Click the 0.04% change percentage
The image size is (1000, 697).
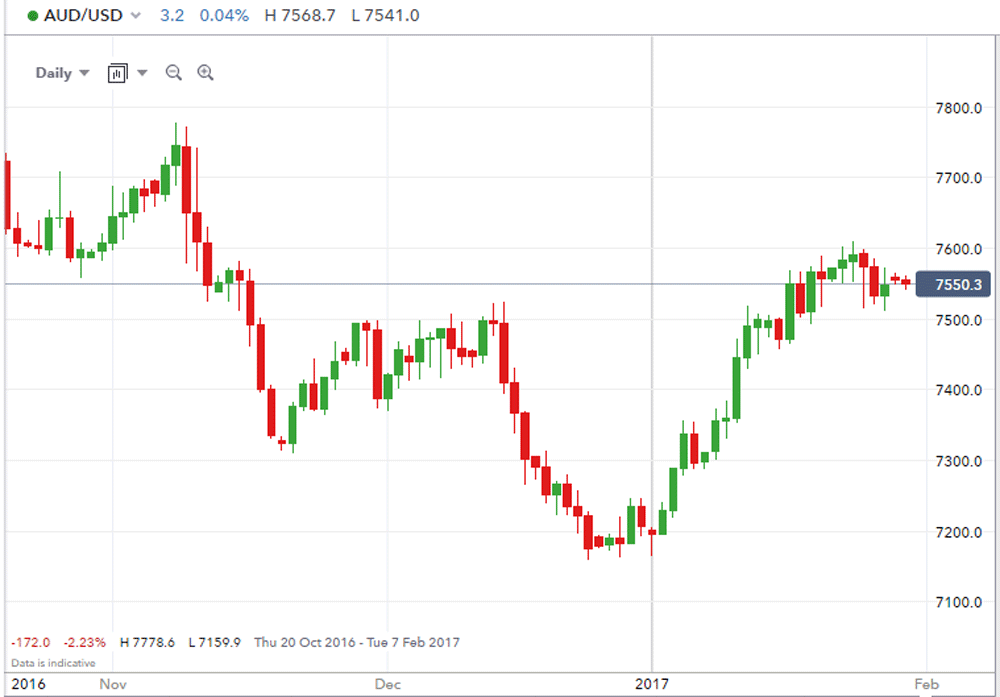tap(224, 15)
